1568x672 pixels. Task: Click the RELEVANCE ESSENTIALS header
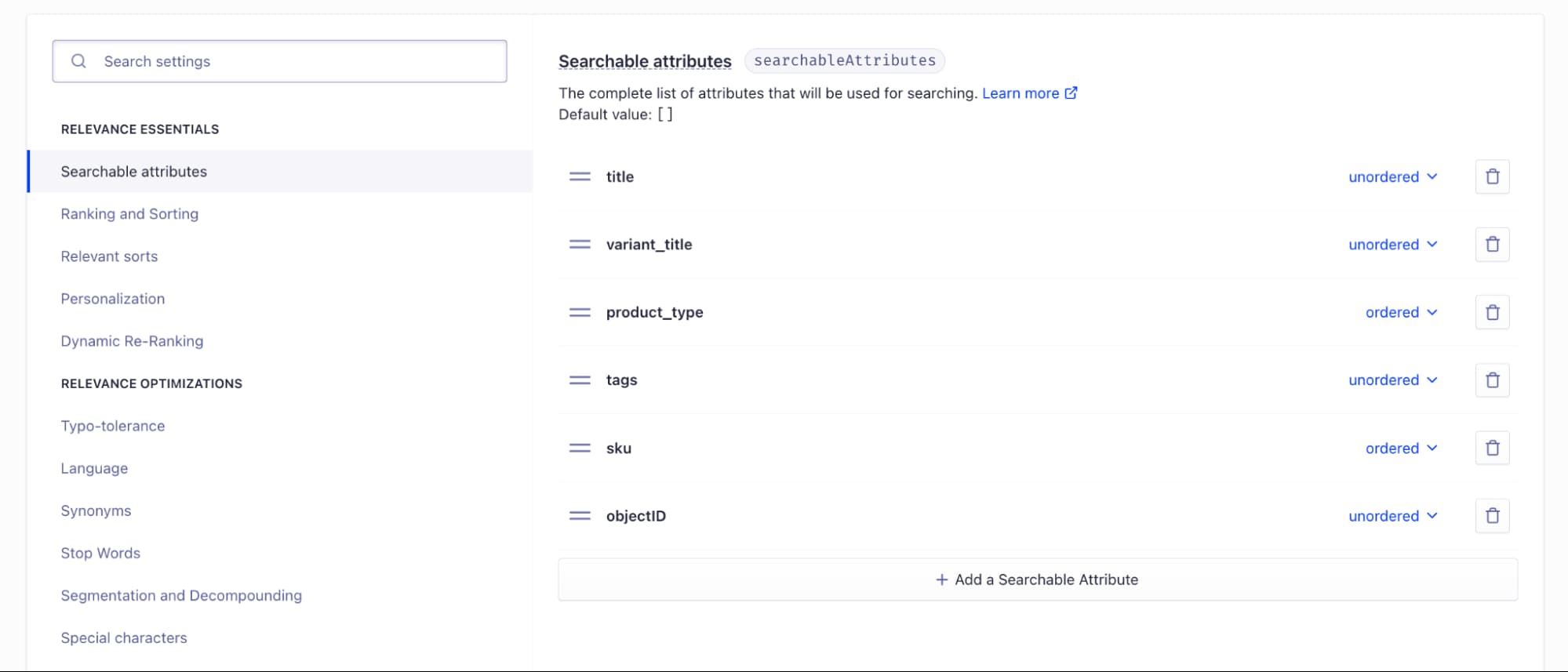point(140,129)
